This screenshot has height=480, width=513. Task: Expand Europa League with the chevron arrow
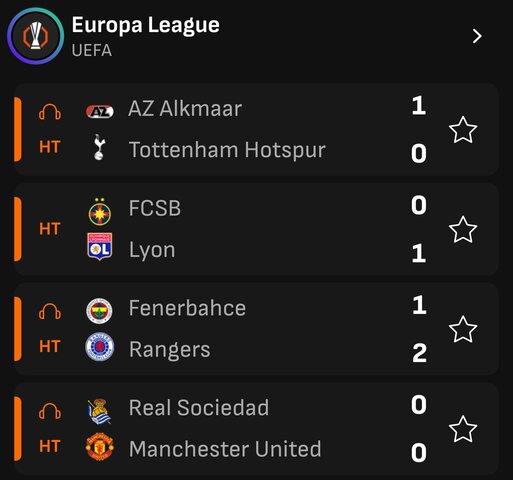pos(477,36)
